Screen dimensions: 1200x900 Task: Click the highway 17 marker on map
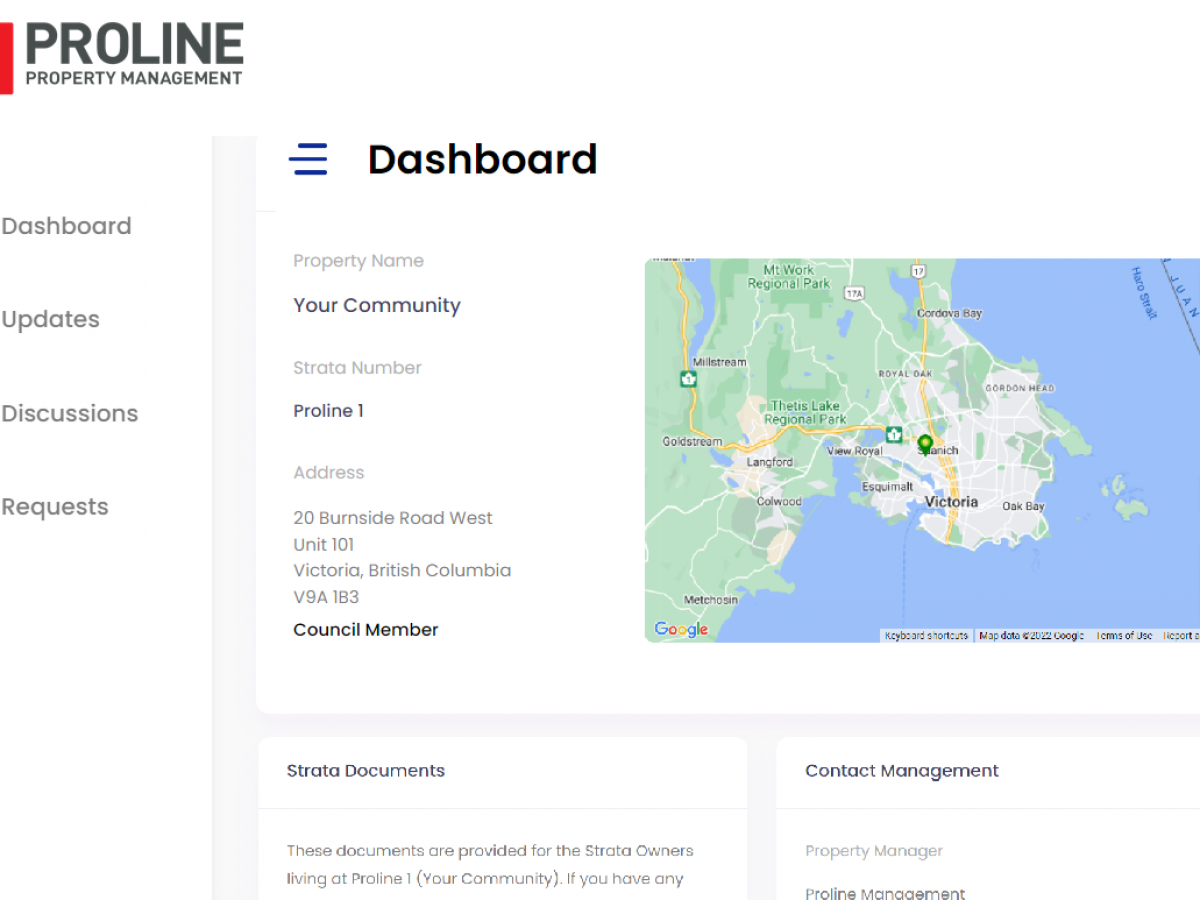[x=919, y=271]
